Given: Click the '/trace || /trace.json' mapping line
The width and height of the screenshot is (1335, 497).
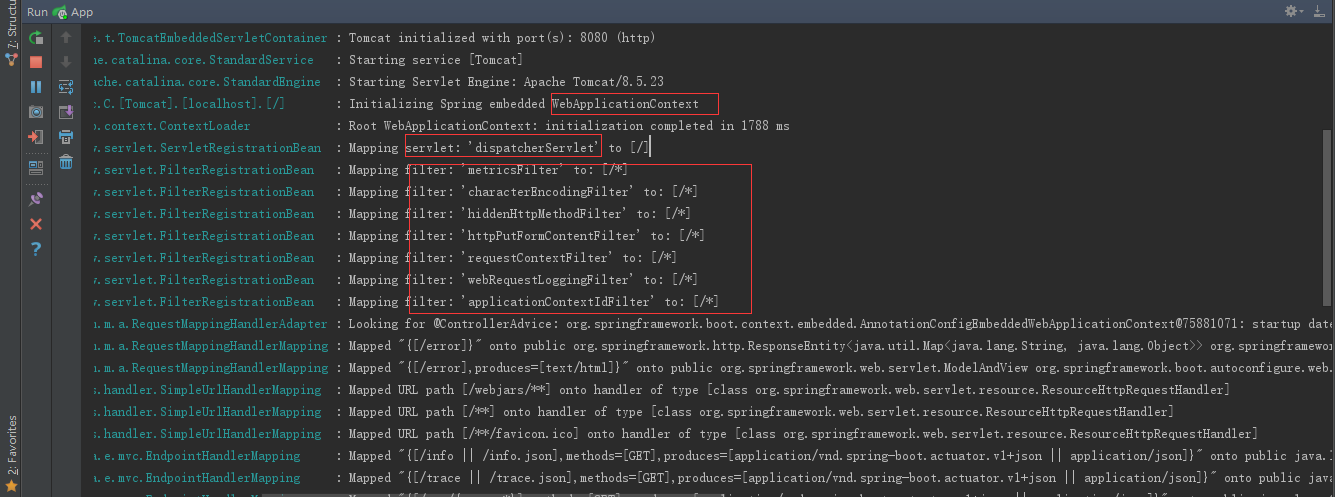Looking at the screenshot, I should click(841, 478).
